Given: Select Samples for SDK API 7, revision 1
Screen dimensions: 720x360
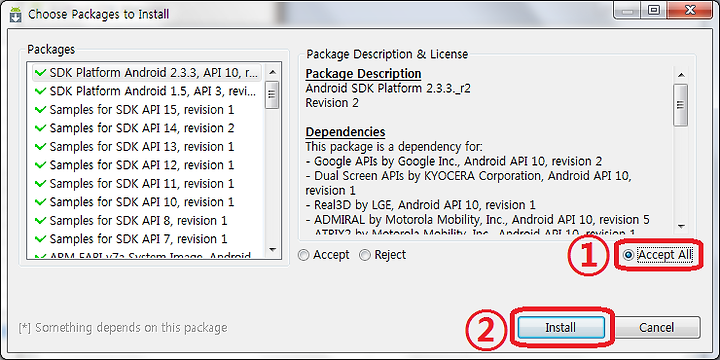Looking at the screenshot, I should coord(147,239).
